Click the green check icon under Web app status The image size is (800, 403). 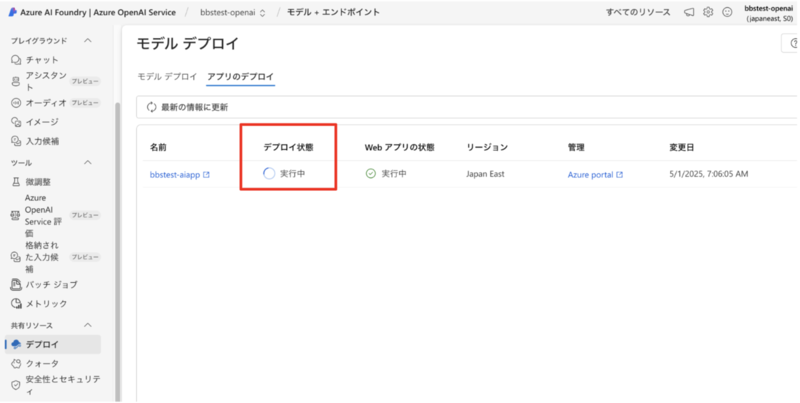click(x=371, y=174)
